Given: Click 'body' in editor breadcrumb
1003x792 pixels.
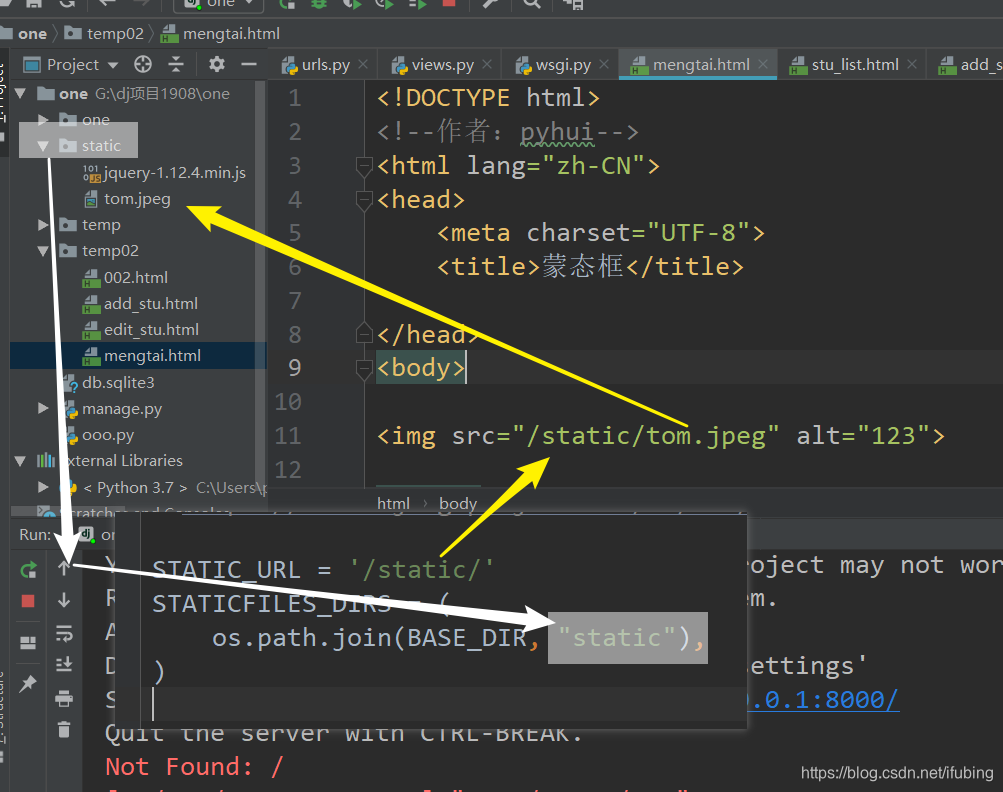Looking at the screenshot, I should point(458,503).
